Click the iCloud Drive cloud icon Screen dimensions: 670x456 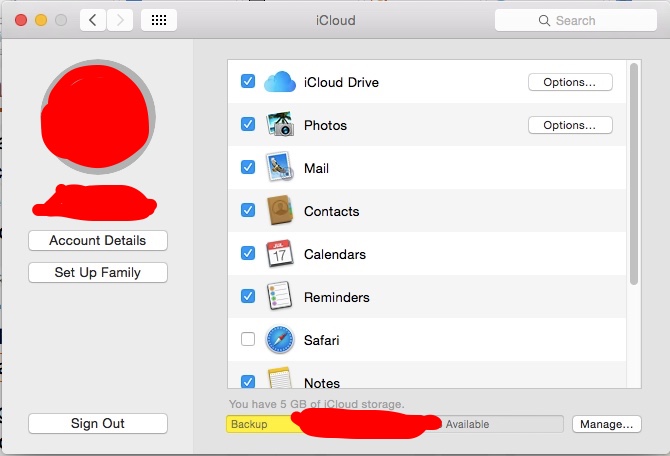pos(280,82)
